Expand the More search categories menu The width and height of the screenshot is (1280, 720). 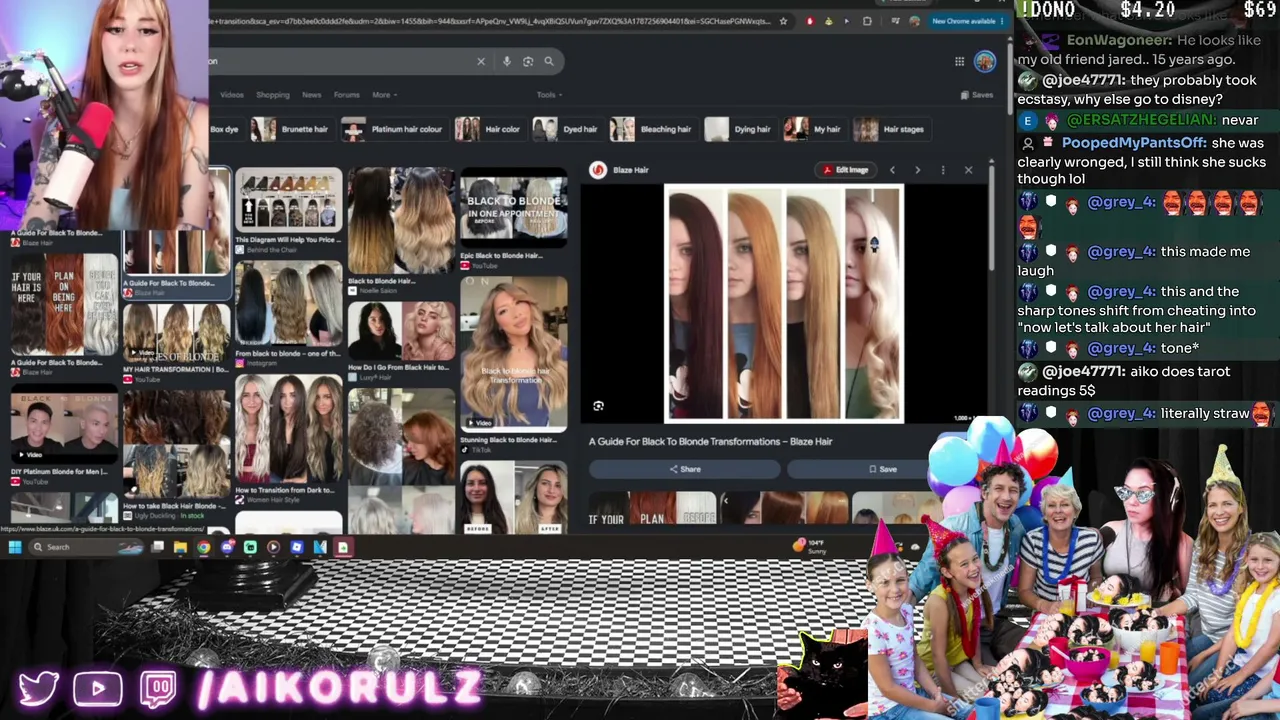tap(385, 95)
